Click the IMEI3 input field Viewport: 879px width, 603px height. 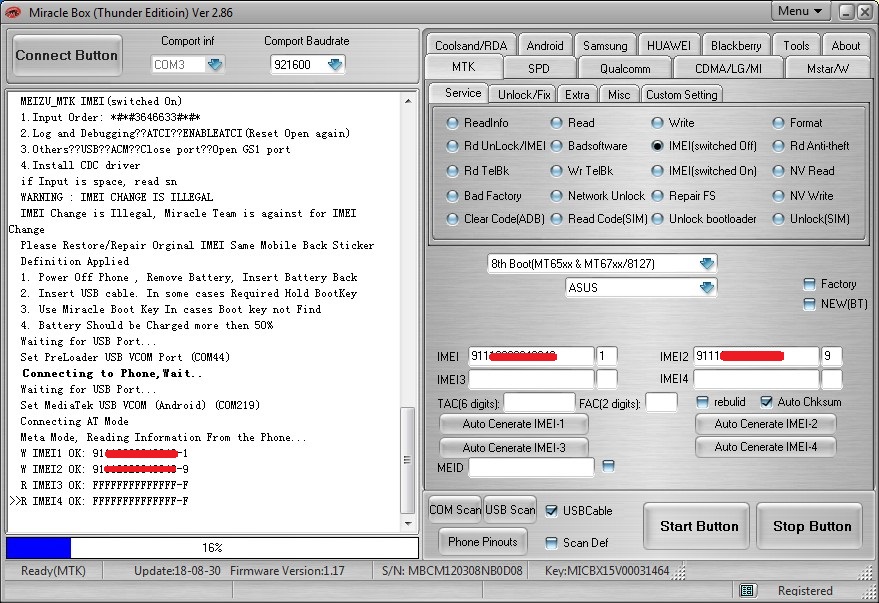[x=531, y=379]
